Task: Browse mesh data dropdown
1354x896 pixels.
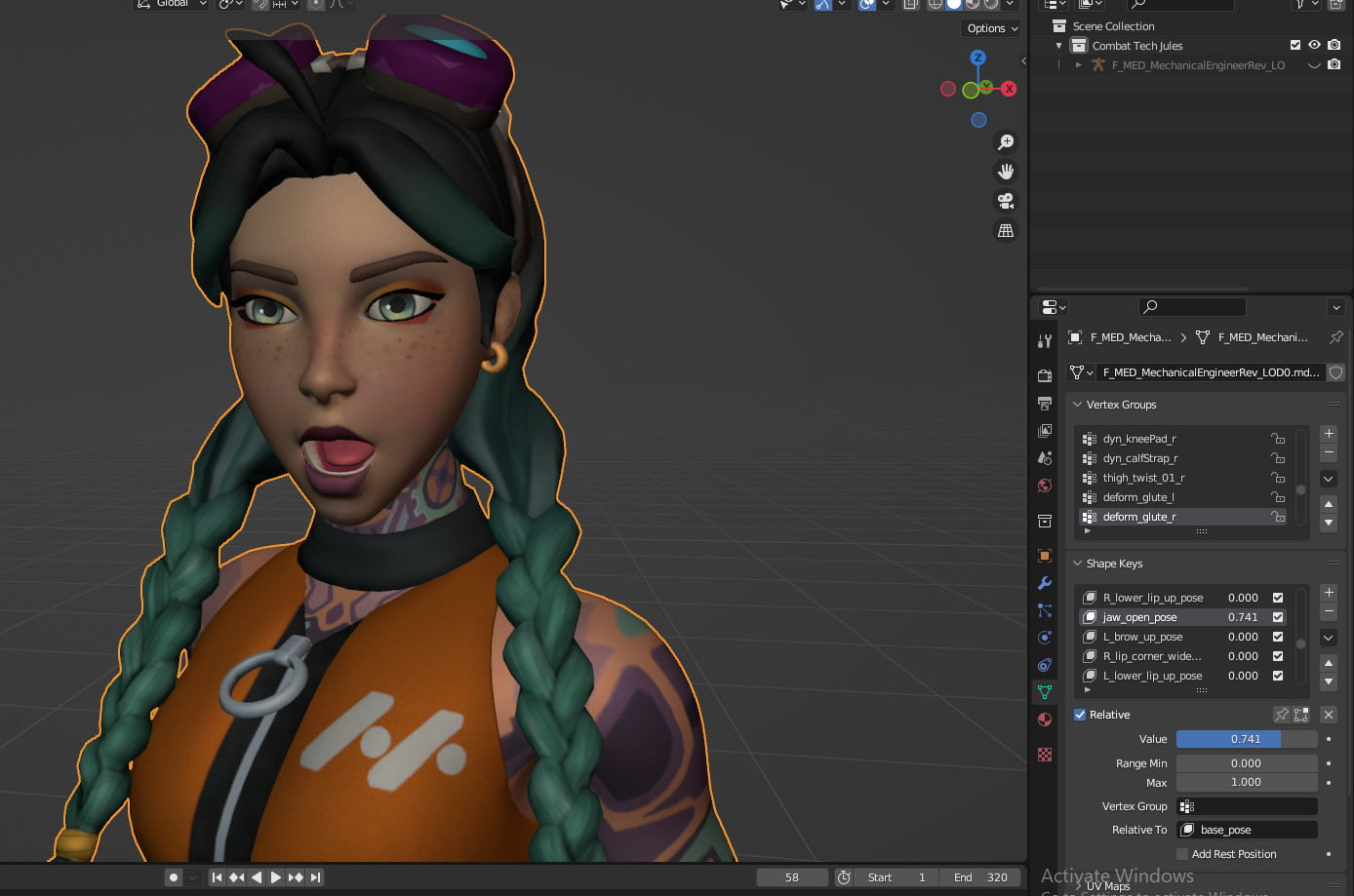Action: [x=1081, y=372]
